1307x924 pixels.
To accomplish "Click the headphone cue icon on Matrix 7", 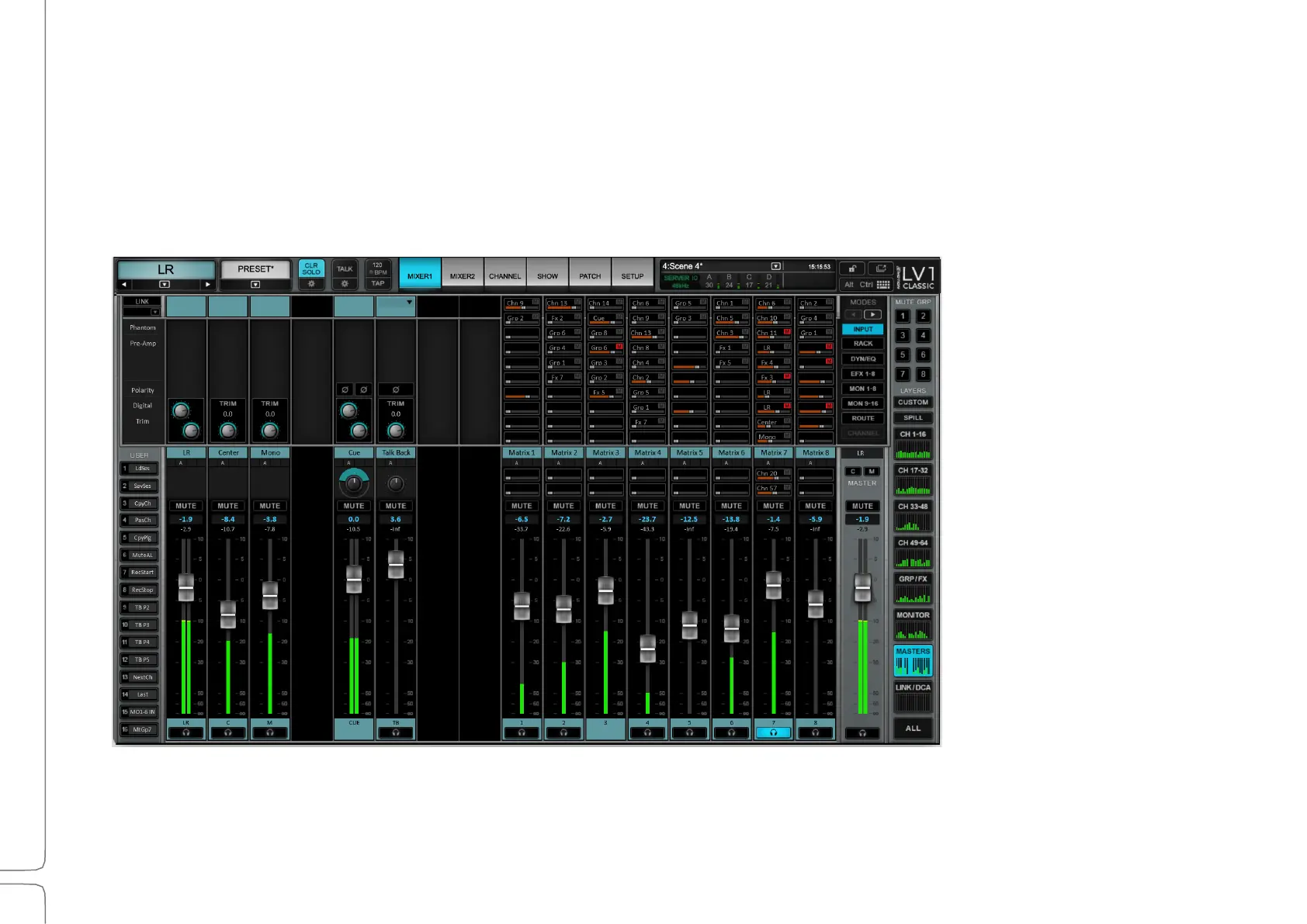I will [x=773, y=732].
